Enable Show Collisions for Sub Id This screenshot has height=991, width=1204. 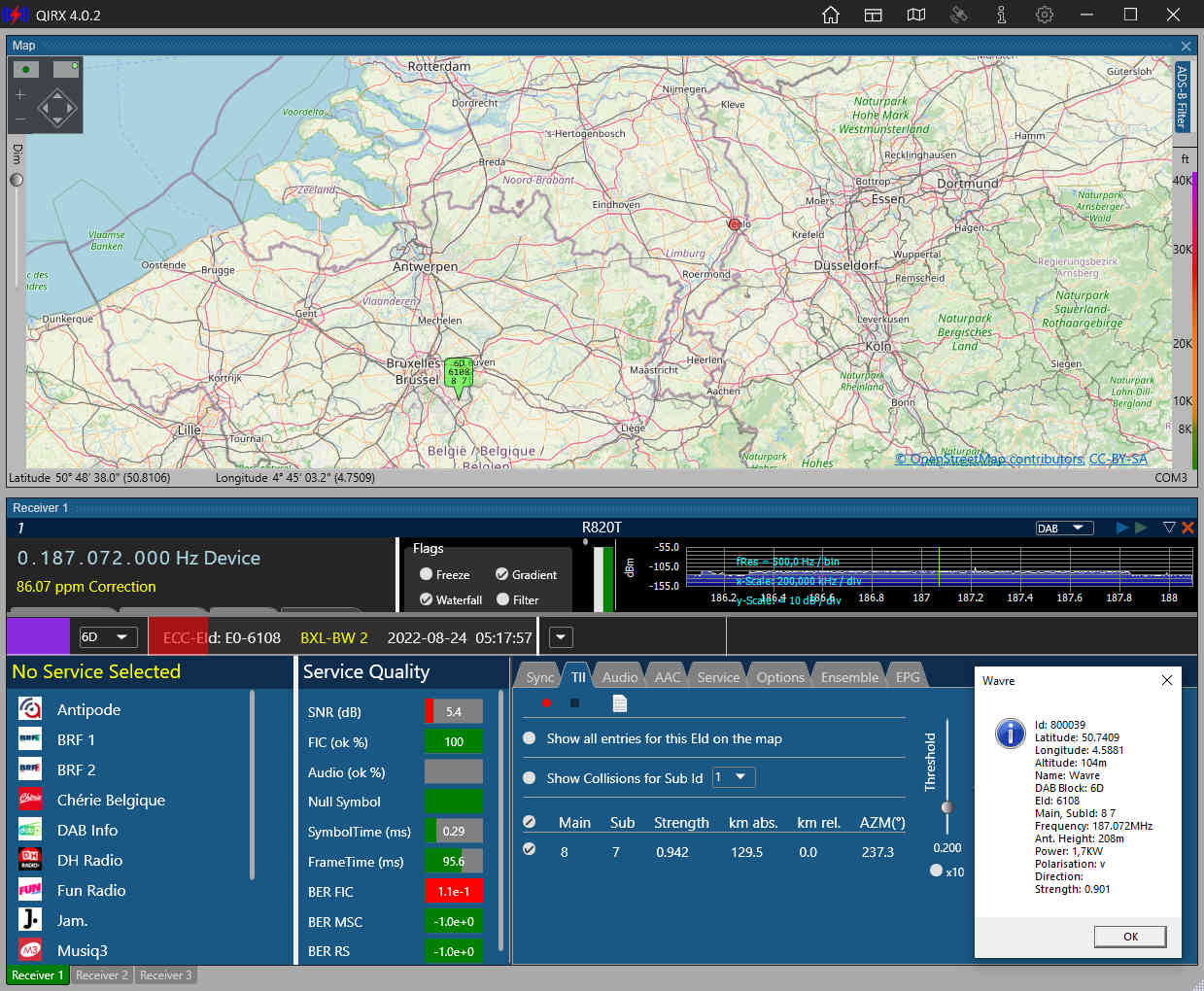(530, 777)
